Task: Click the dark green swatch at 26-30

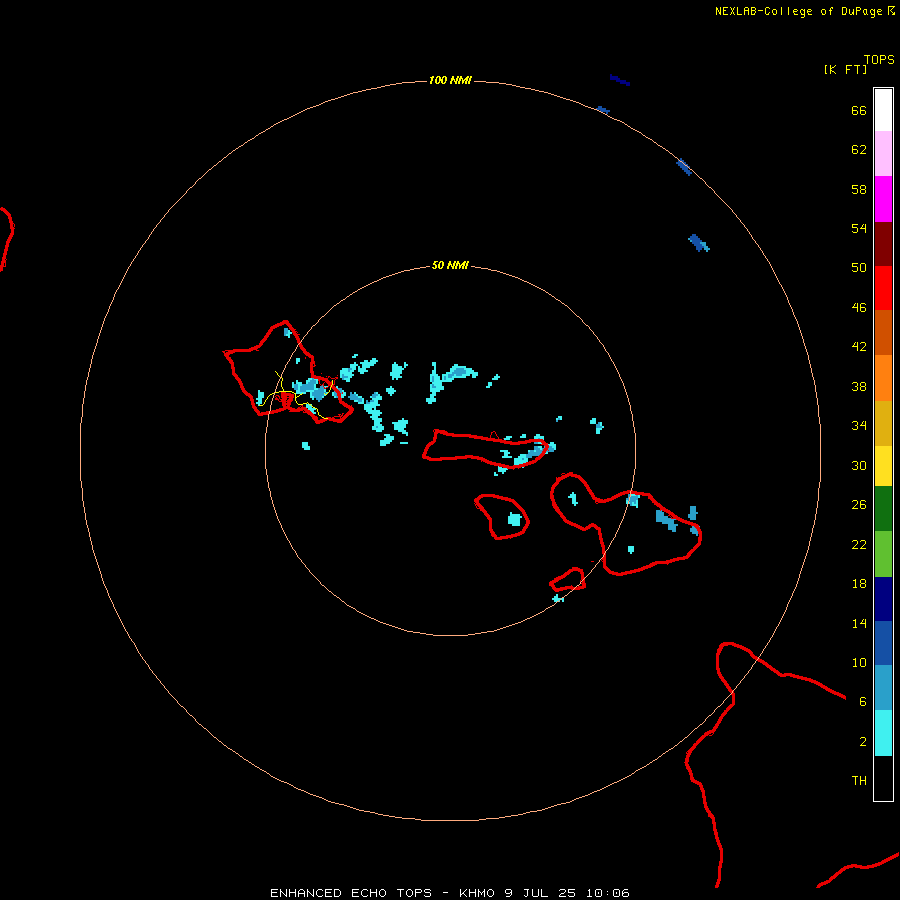Action: (x=883, y=509)
